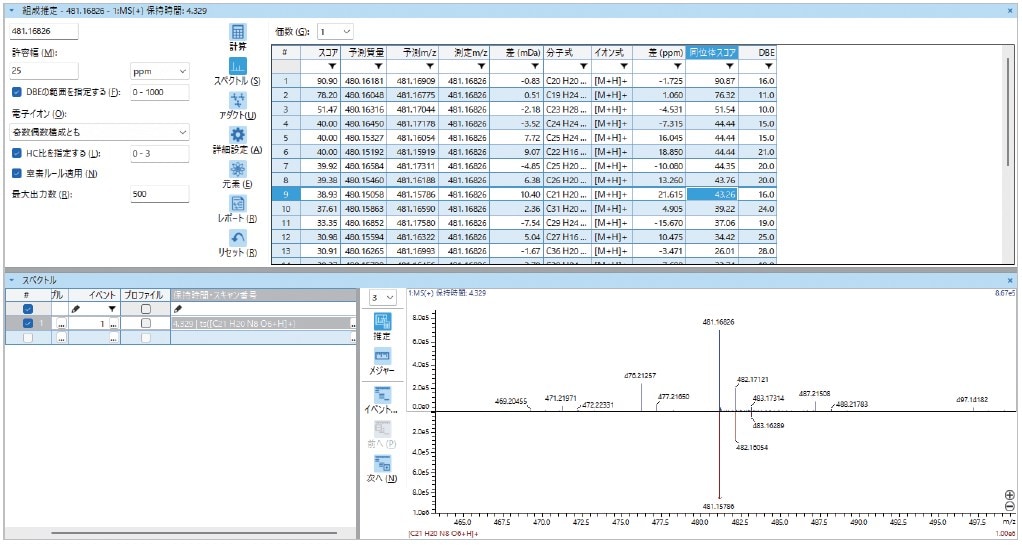1022x545 pixels.
Task: Open the スペクトル (Spectrum) tool icon
Action: pos(238,67)
